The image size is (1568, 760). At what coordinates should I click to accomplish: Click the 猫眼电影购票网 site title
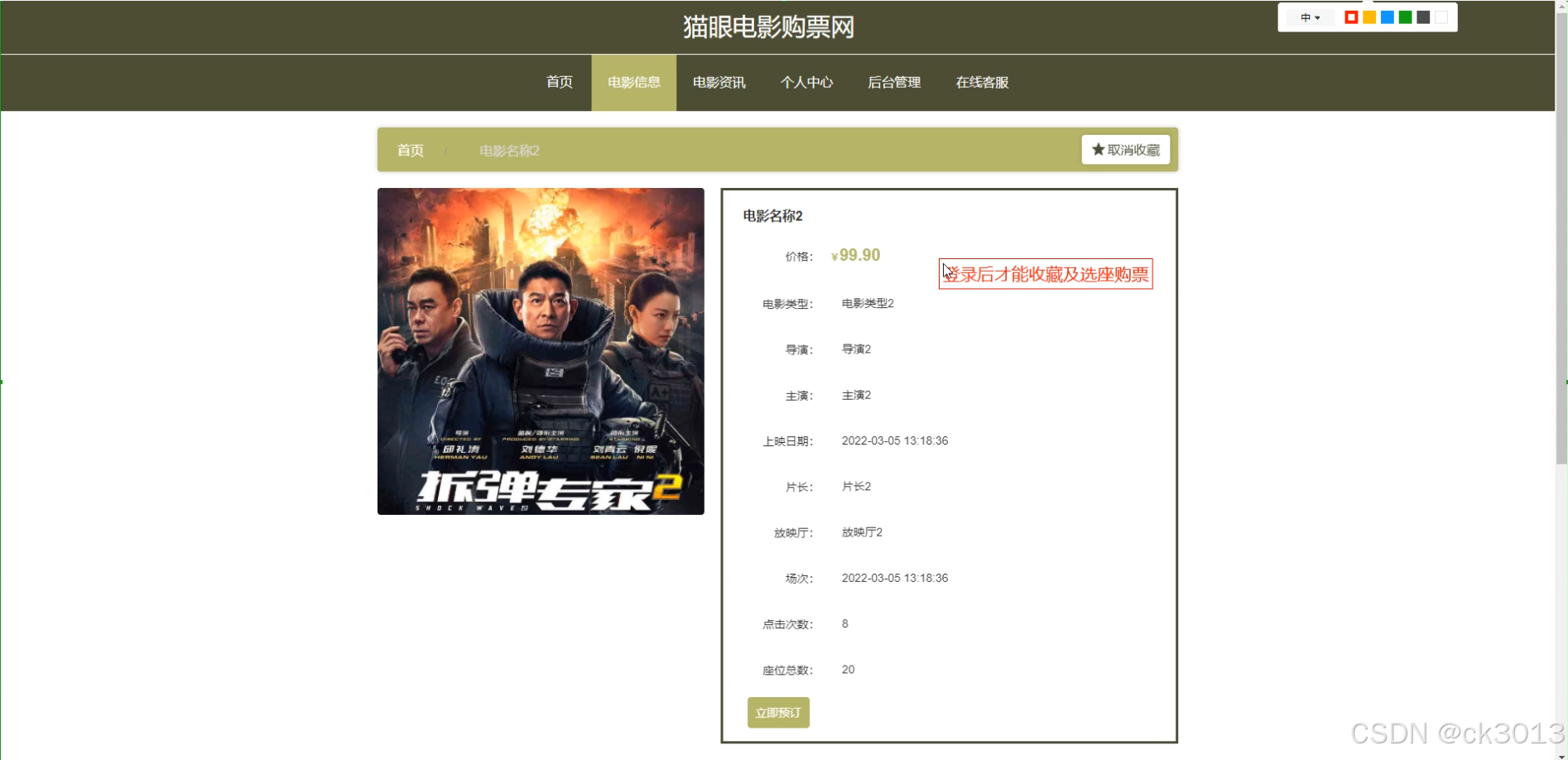tap(769, 27)
